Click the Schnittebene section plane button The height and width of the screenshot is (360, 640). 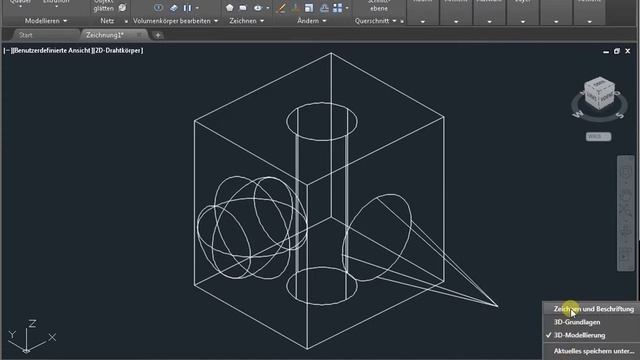[379, 6]
